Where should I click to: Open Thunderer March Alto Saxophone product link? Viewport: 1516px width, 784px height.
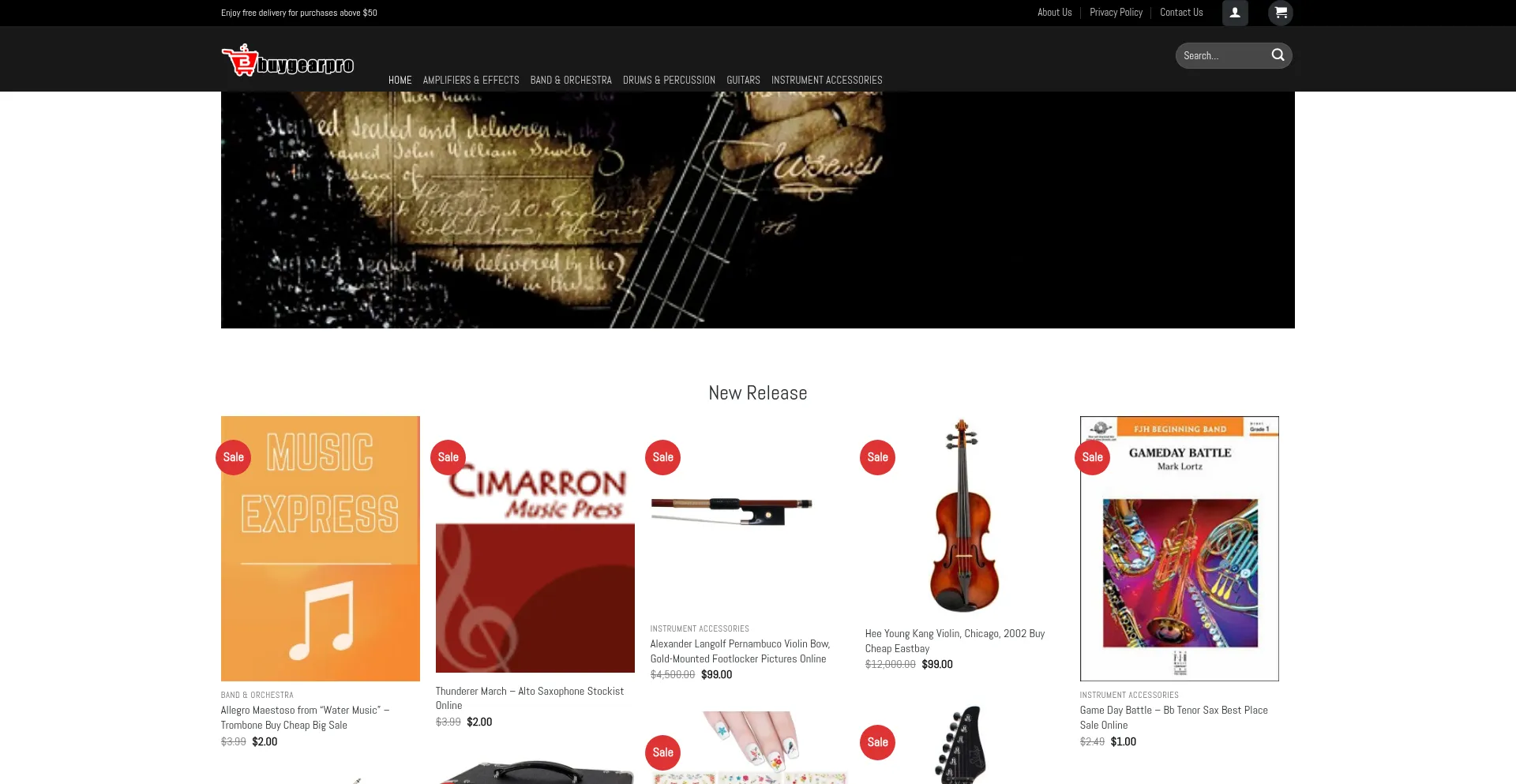[530, 698]
